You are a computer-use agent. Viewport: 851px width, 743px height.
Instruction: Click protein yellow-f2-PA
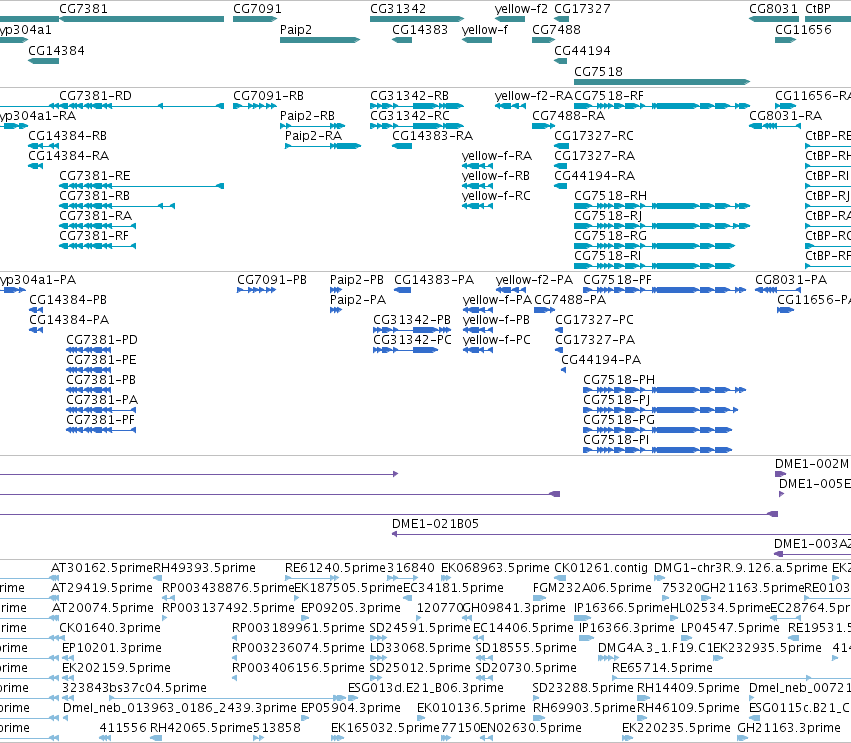pos(534,280)
